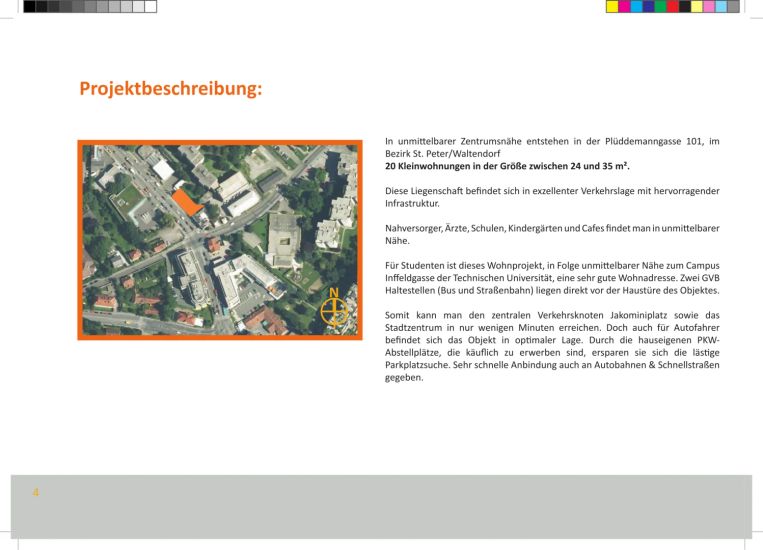Select the orange highlighted plot on the aerial map
The image size is (763, 550).
click(x=186, y=203)
